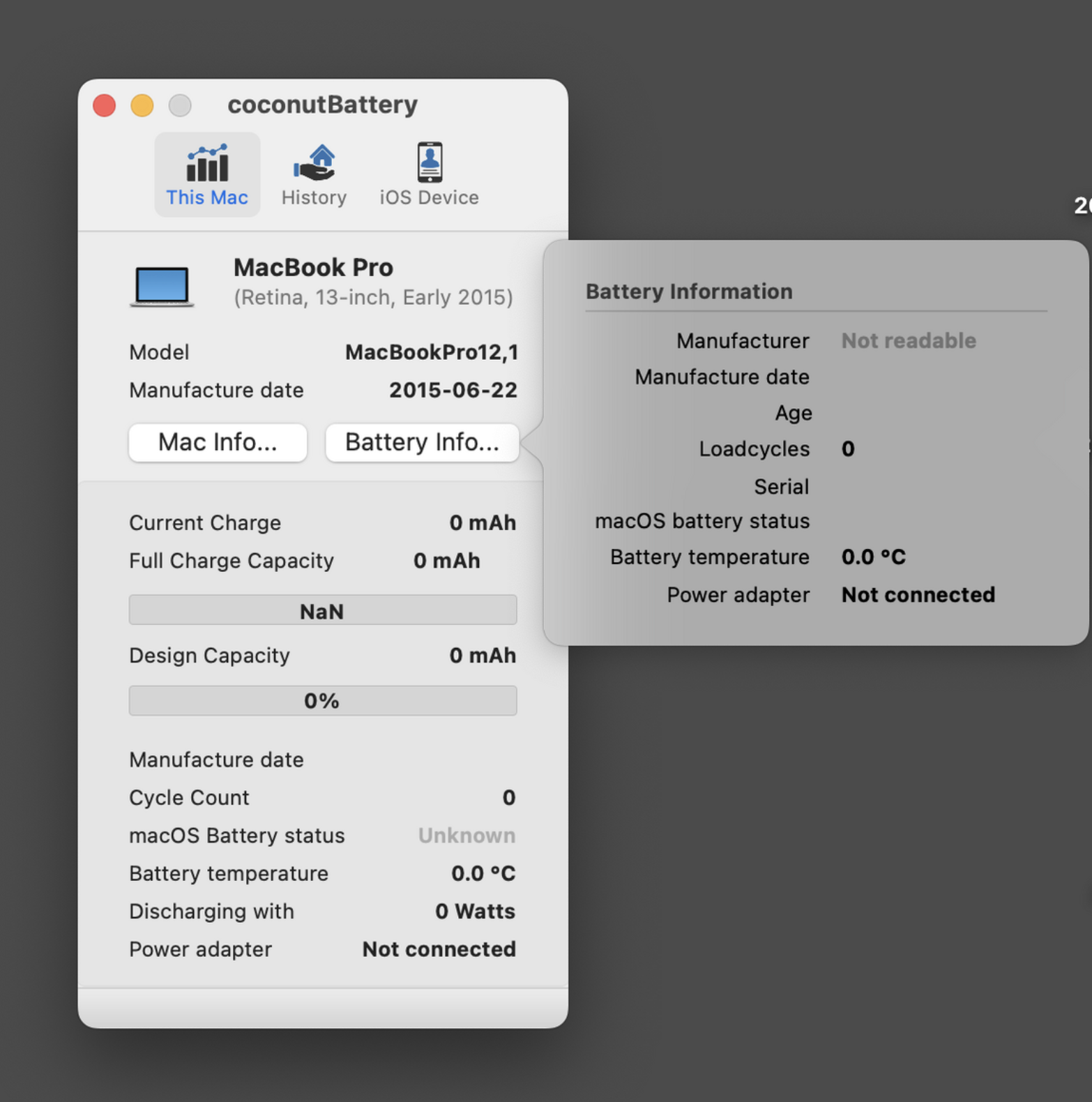This screenshot has width=1092, height=1102.
Task: Open the History tab icon
Action: (x=314, y=163)
